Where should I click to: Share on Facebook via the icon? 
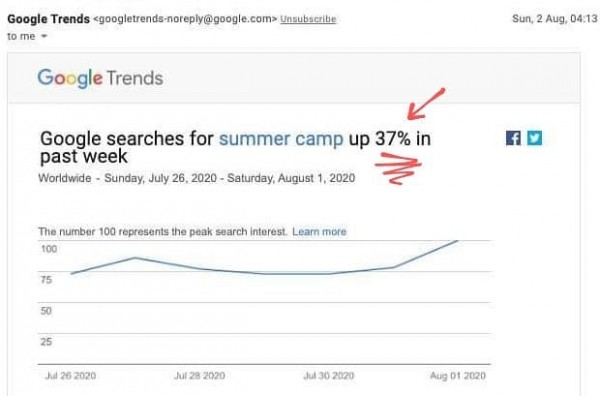513,138
